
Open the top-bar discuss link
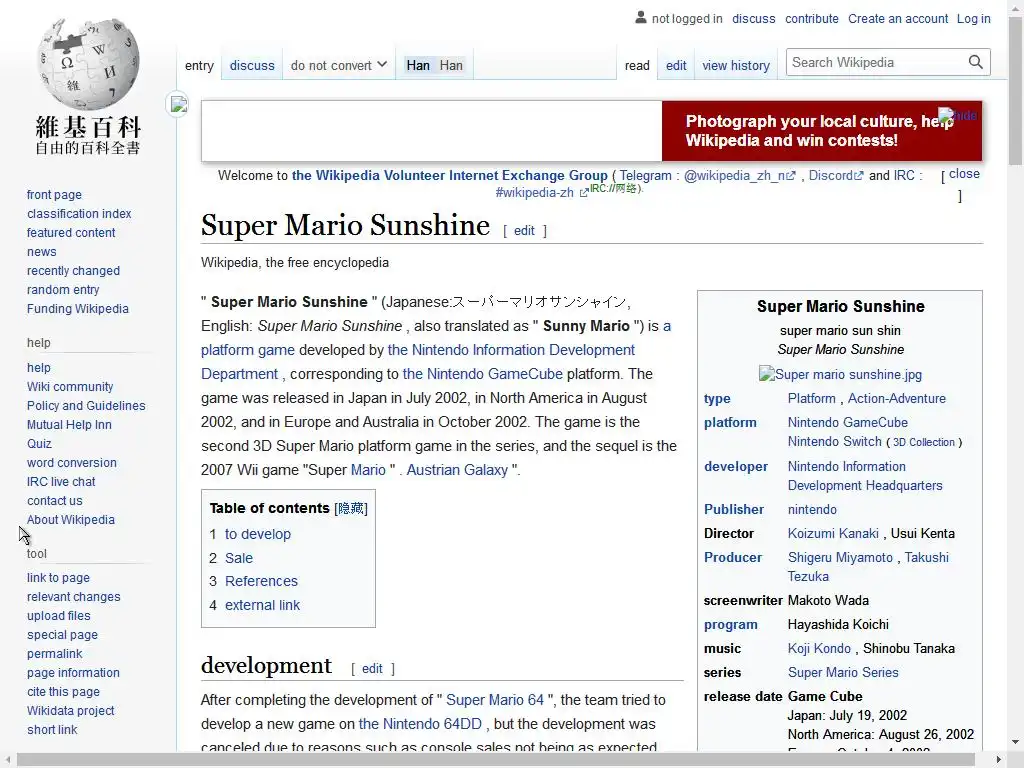[x=754, y=19]
